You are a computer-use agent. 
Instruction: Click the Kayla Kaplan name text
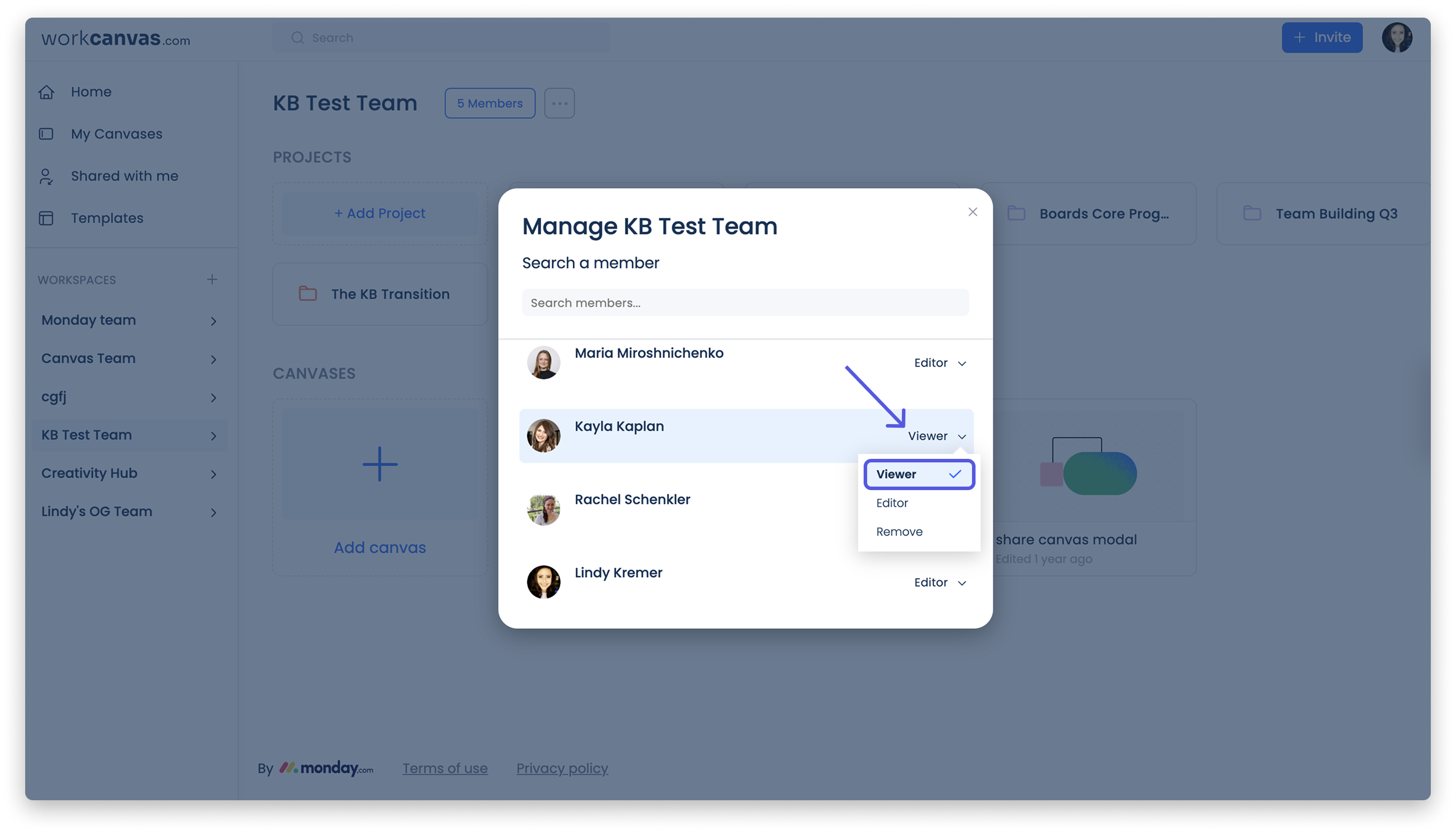click(x=619, y=426)
